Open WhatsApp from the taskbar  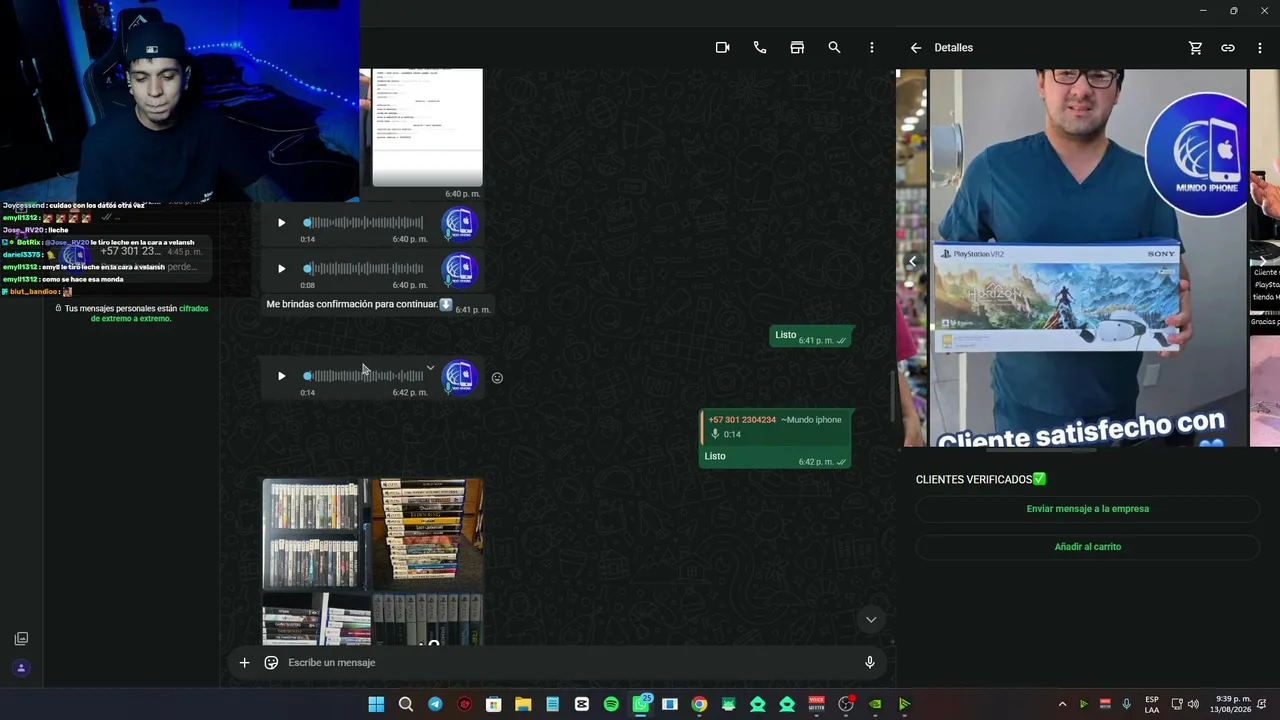pyautogui.click(x=641, y=705)
